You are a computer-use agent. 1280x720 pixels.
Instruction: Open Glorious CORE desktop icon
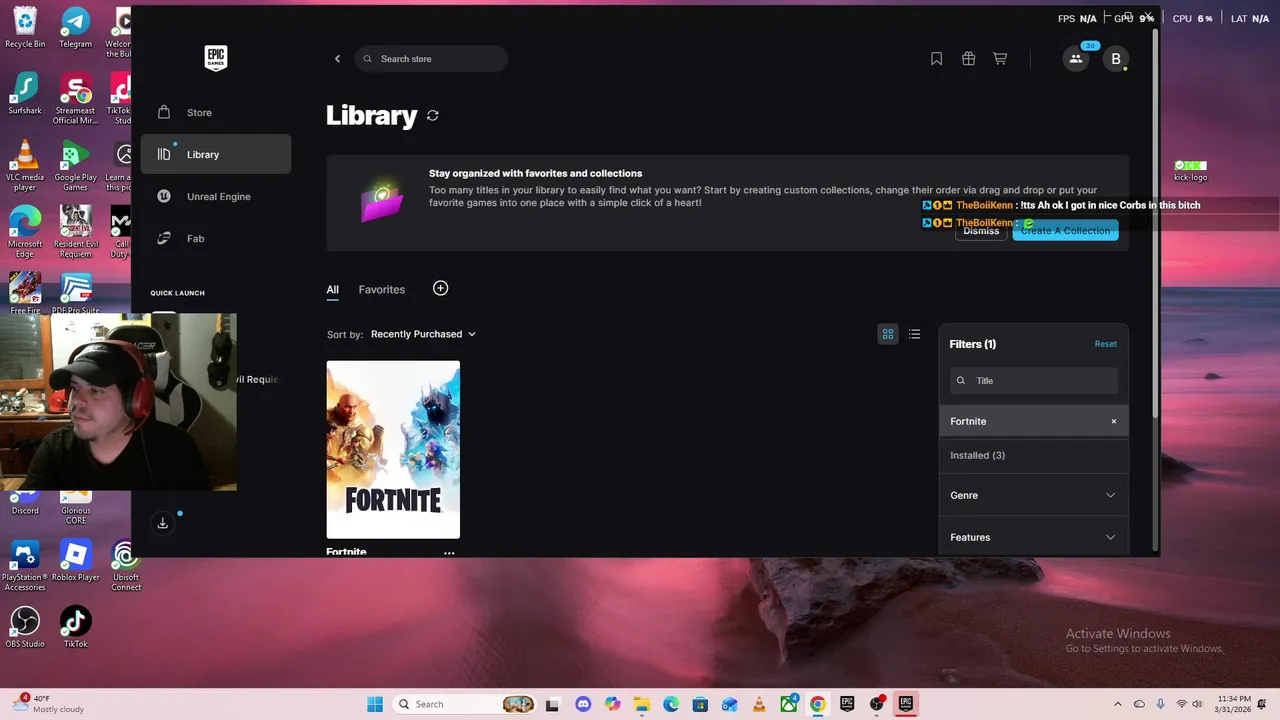click(x=75, y=508)
